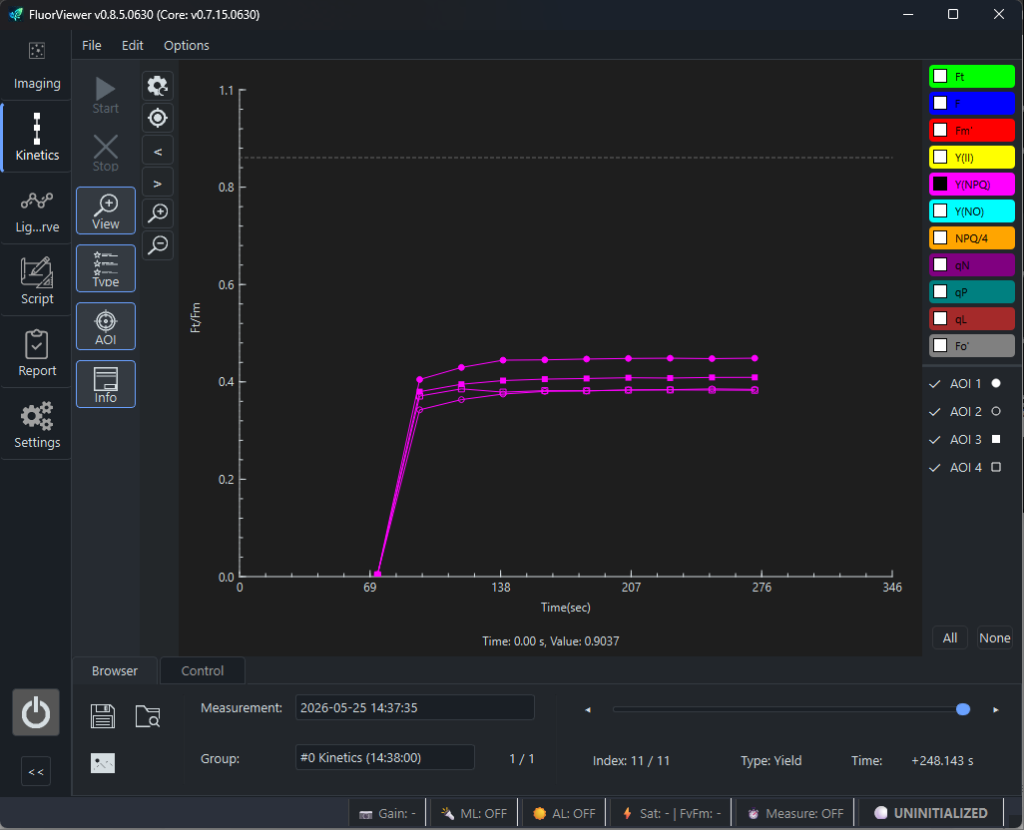The height and width of the screenshot is (830, 1024).
Task: Enable the blue F checkbox
Action: click(940, 103)
